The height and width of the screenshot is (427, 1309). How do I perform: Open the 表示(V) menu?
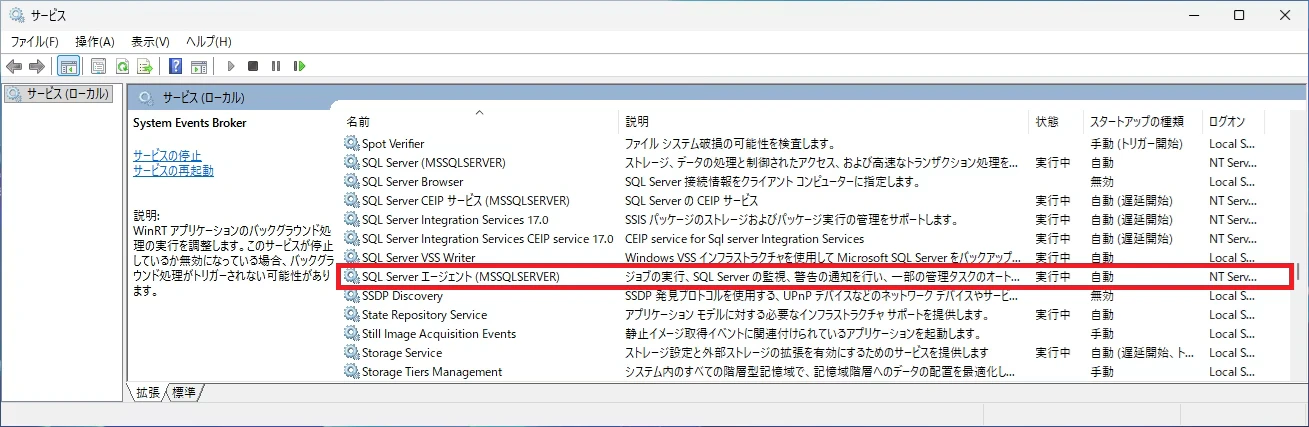point(151,42)
